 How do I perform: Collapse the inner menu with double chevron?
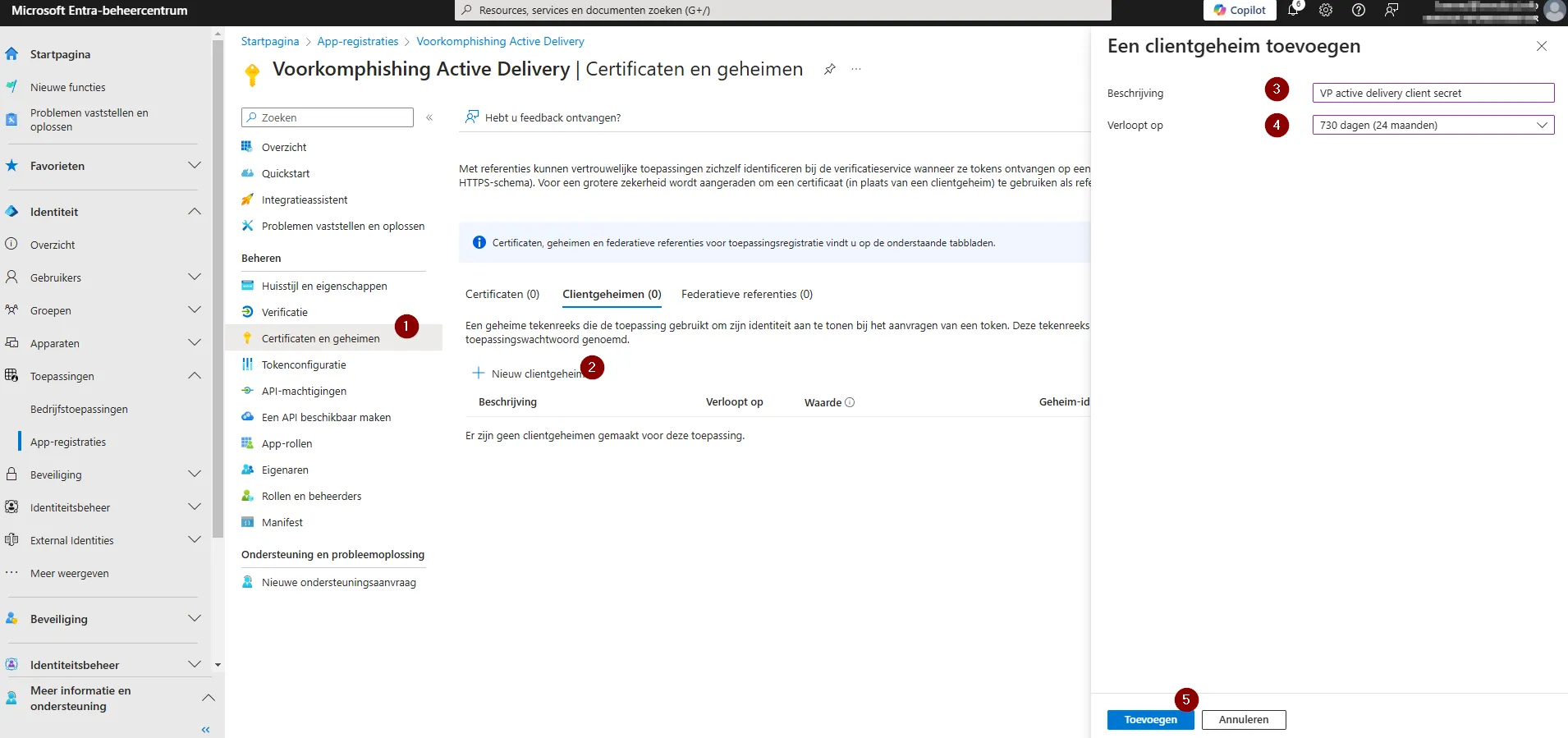coord(429,118)
